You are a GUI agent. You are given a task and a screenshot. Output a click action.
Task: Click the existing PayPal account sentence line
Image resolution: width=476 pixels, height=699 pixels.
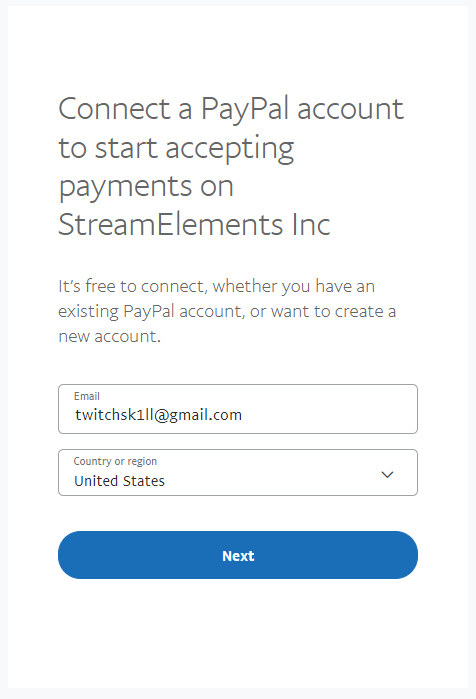[x=227, y=311]
